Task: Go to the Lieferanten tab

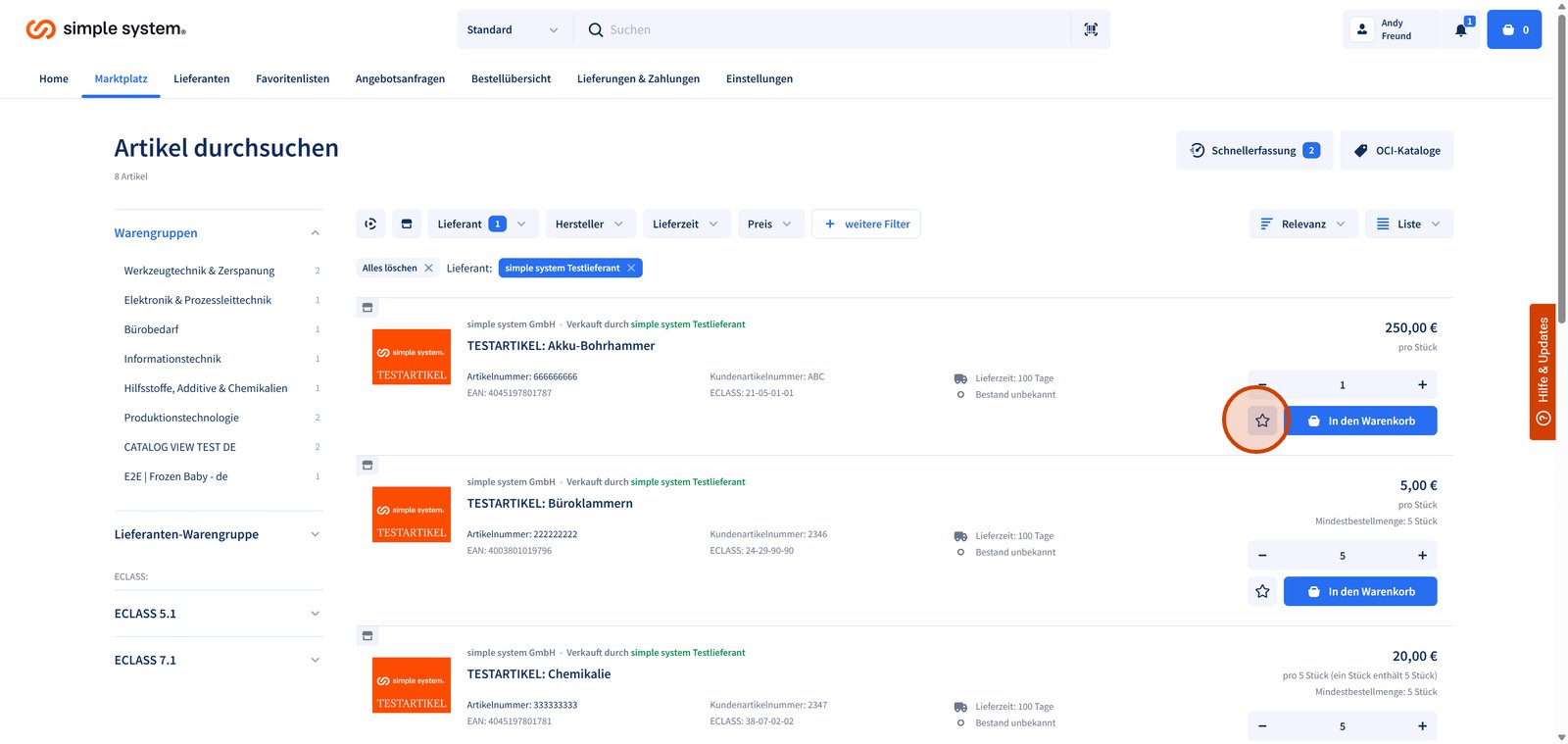Action: 201,78
